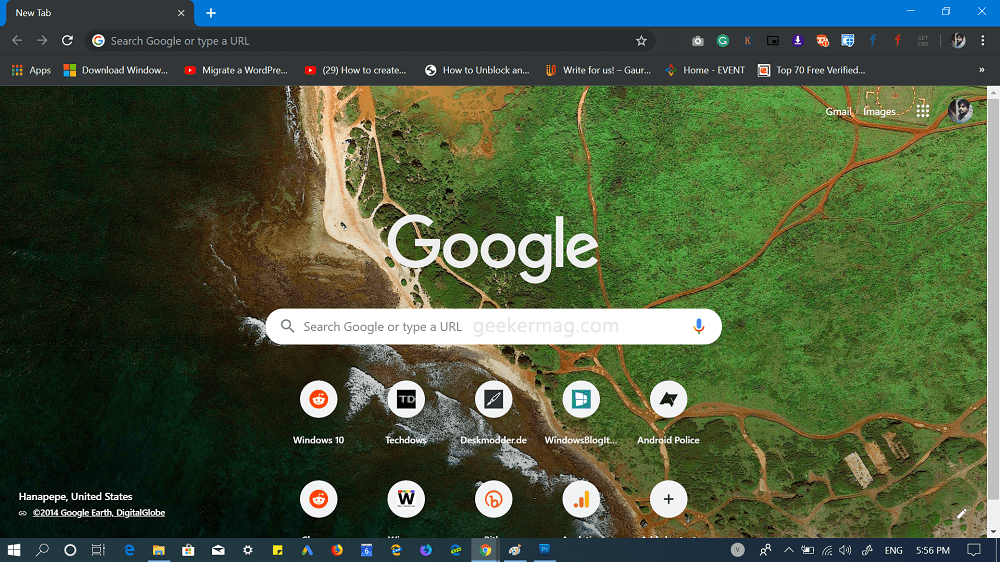Open the Windows 10 shortcut tile

pyautogui.click(x=318, y=411)
